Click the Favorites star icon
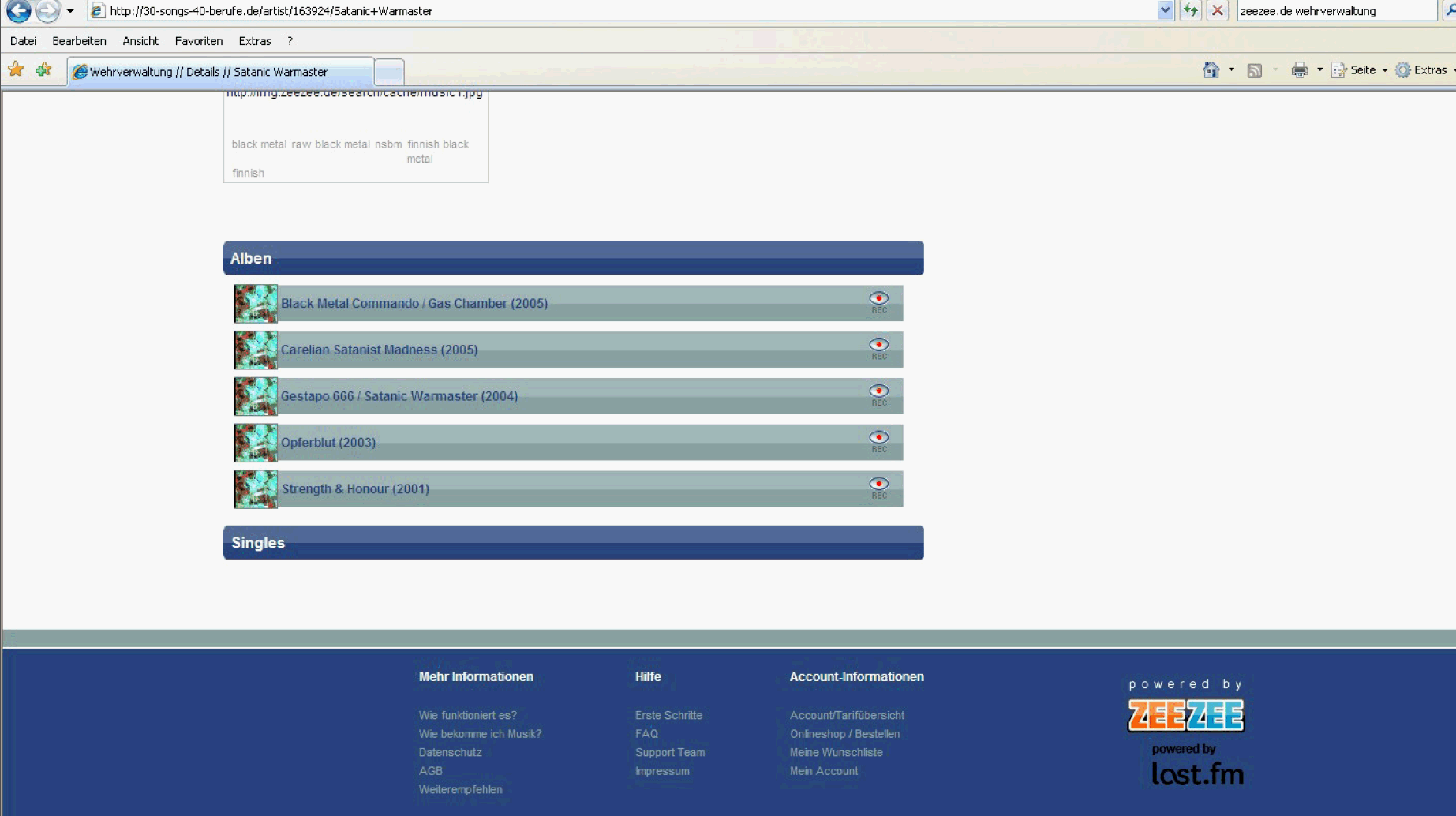Screen dimensions: 1456x816 tap(16, 69)
